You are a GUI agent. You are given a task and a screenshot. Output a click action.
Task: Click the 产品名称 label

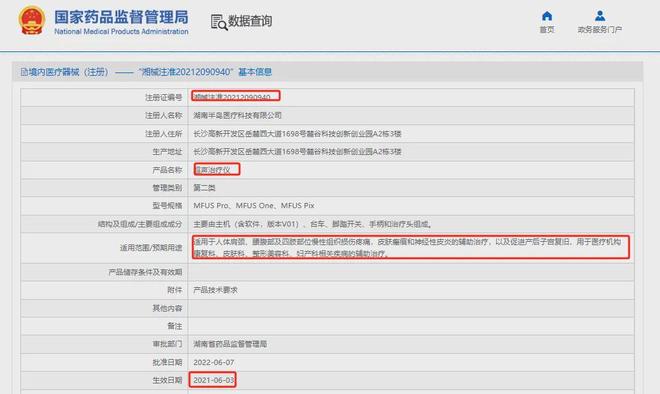168,170
